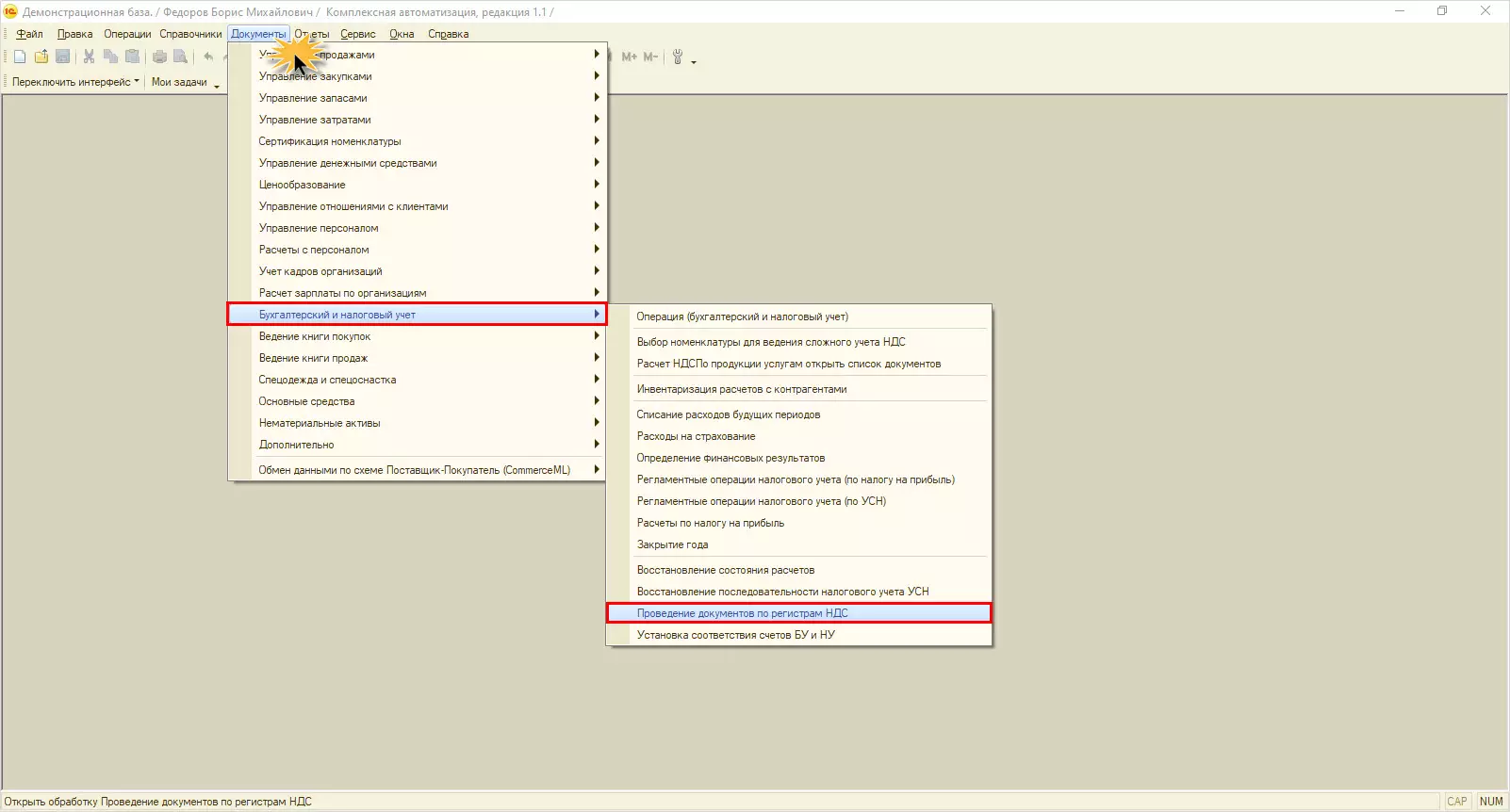
Task: Click the Copy toolbar icon
Action: tap(110, 57)
